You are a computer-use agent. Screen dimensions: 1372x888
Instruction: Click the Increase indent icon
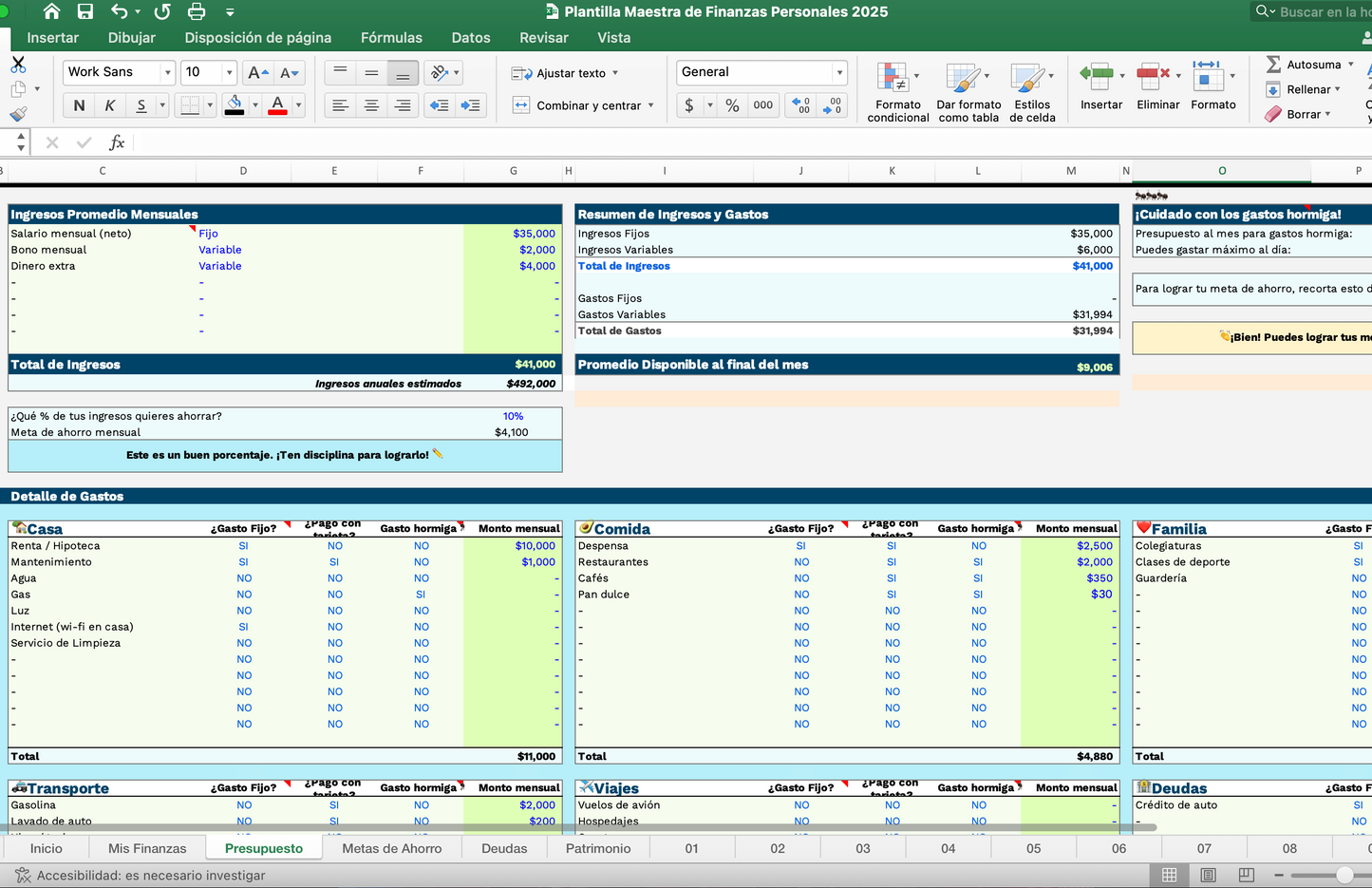pos(470,105)
